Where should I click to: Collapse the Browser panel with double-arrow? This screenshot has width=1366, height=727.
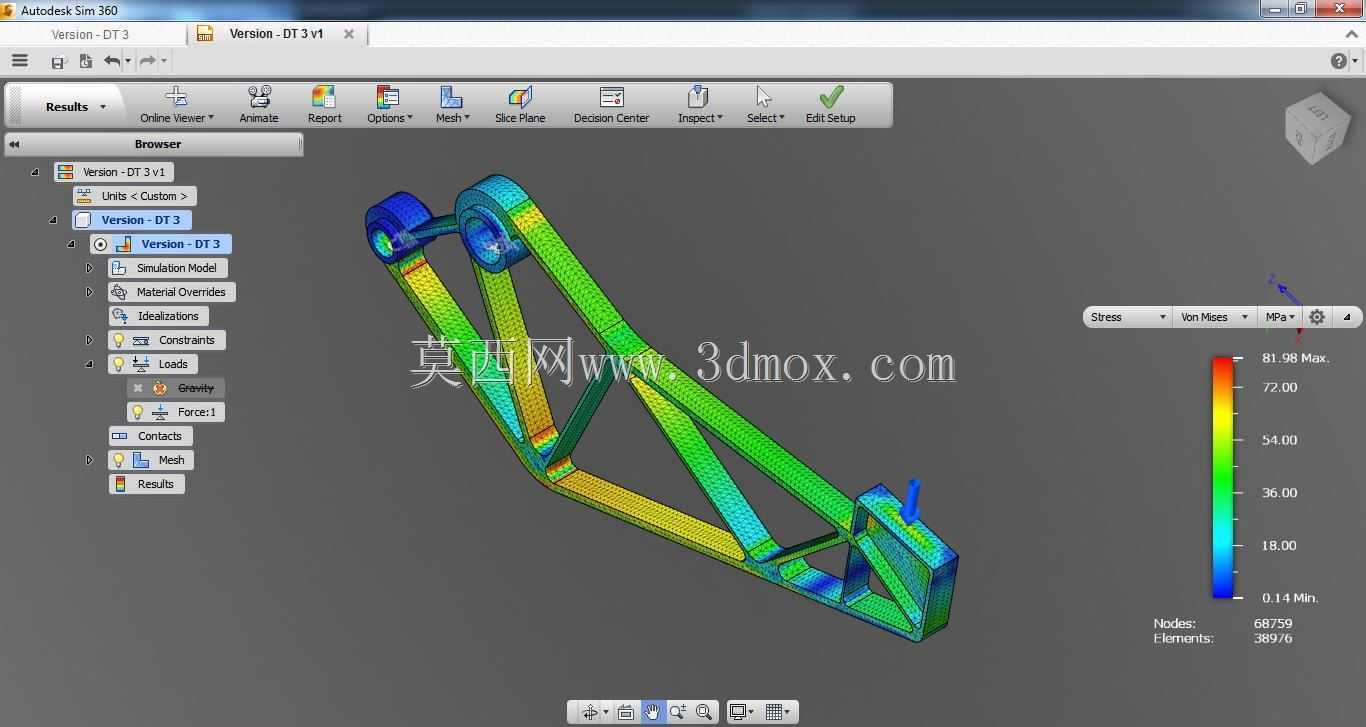14,144
